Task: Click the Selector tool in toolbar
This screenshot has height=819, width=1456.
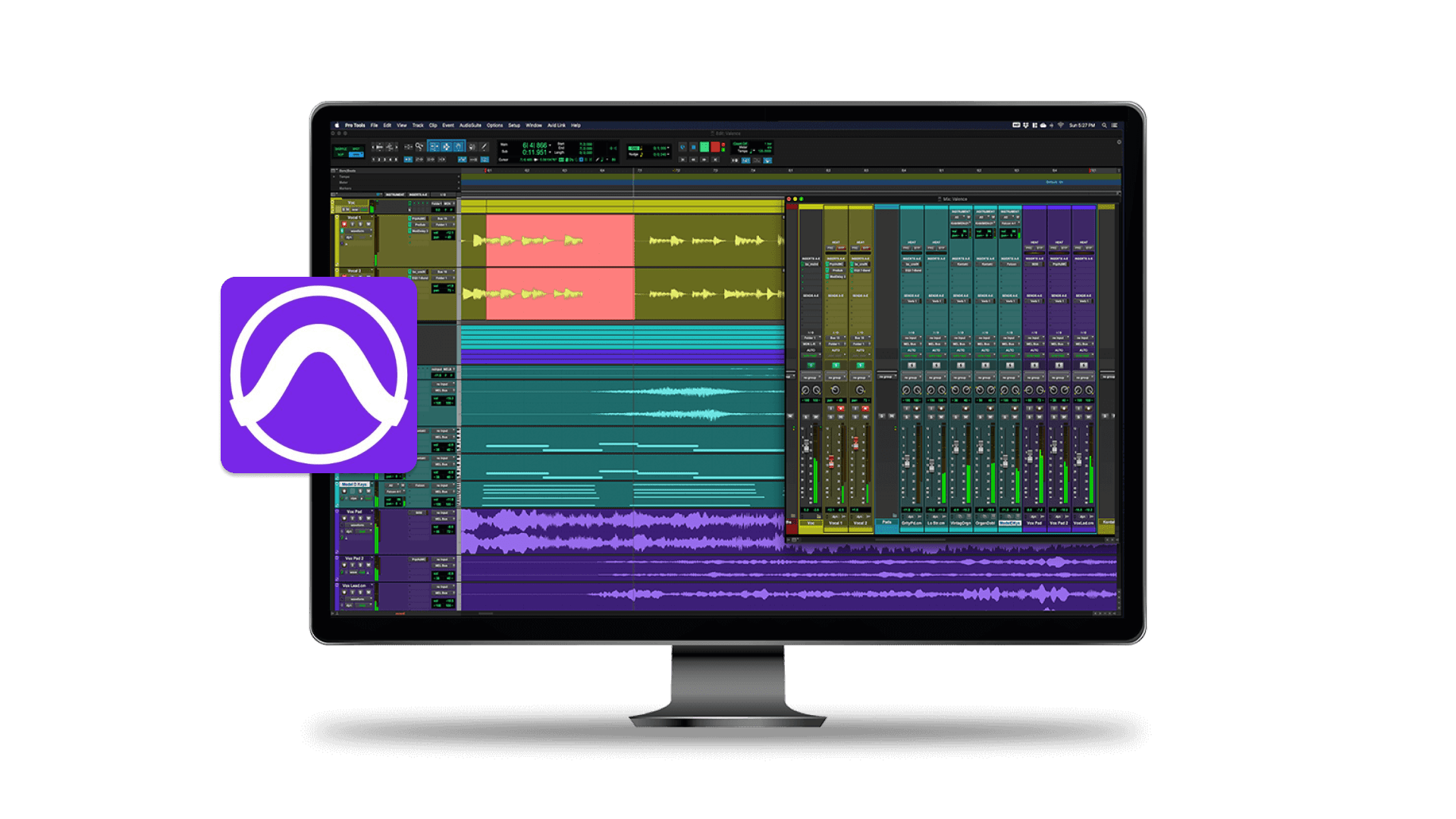Action: click(x=447, y=146)
